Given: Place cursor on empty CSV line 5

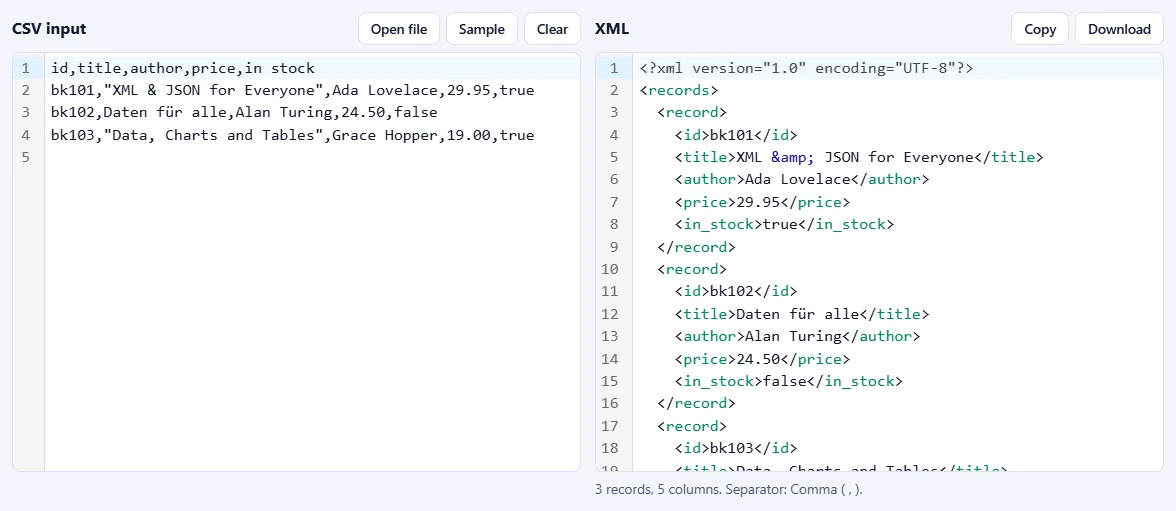Looking at the screenshot, I should click(312, 158).
